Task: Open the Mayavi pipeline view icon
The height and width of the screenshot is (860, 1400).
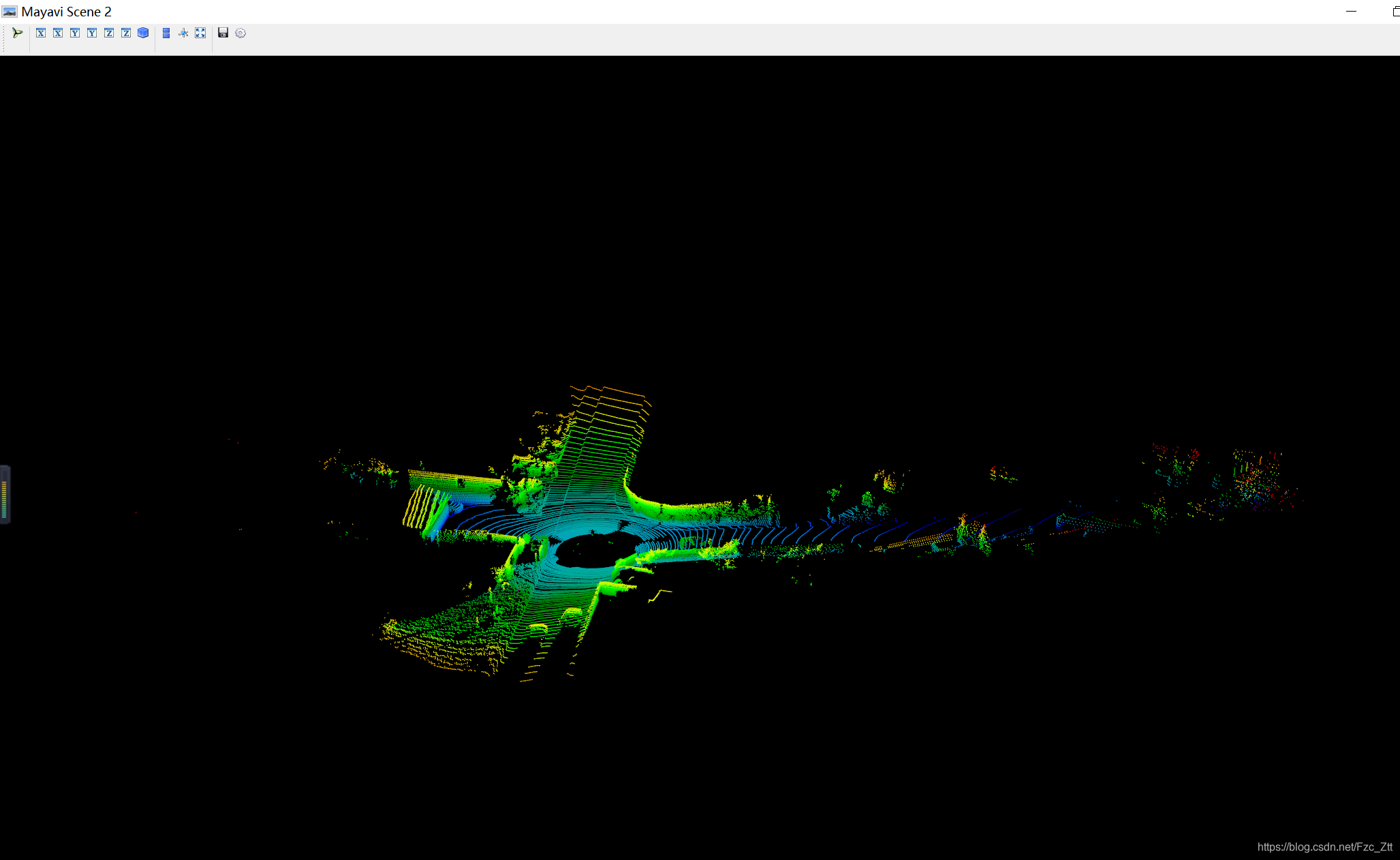Action: (18, 33)
